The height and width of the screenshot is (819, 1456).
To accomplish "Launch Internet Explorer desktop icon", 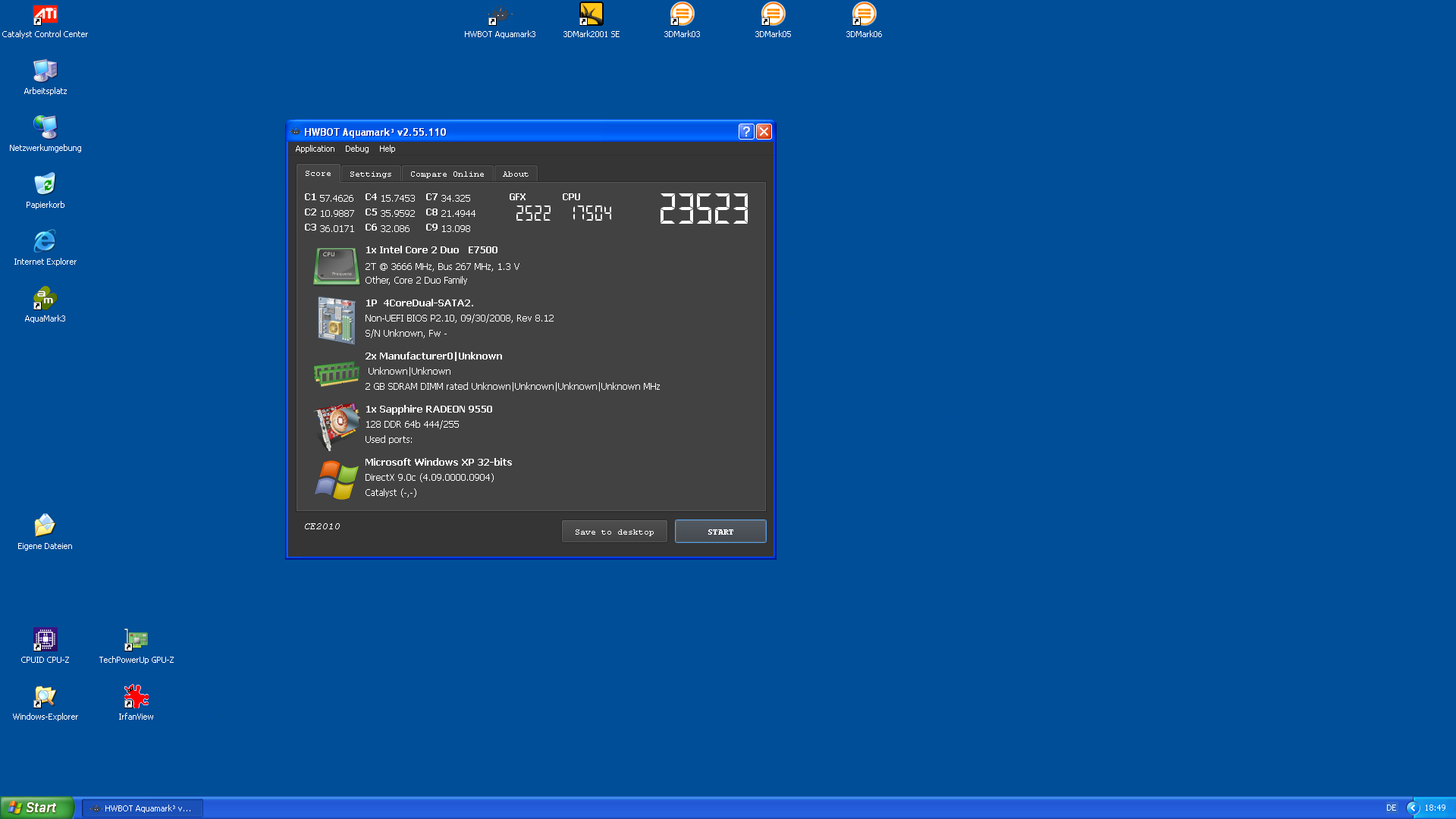I will click(45, 248).
